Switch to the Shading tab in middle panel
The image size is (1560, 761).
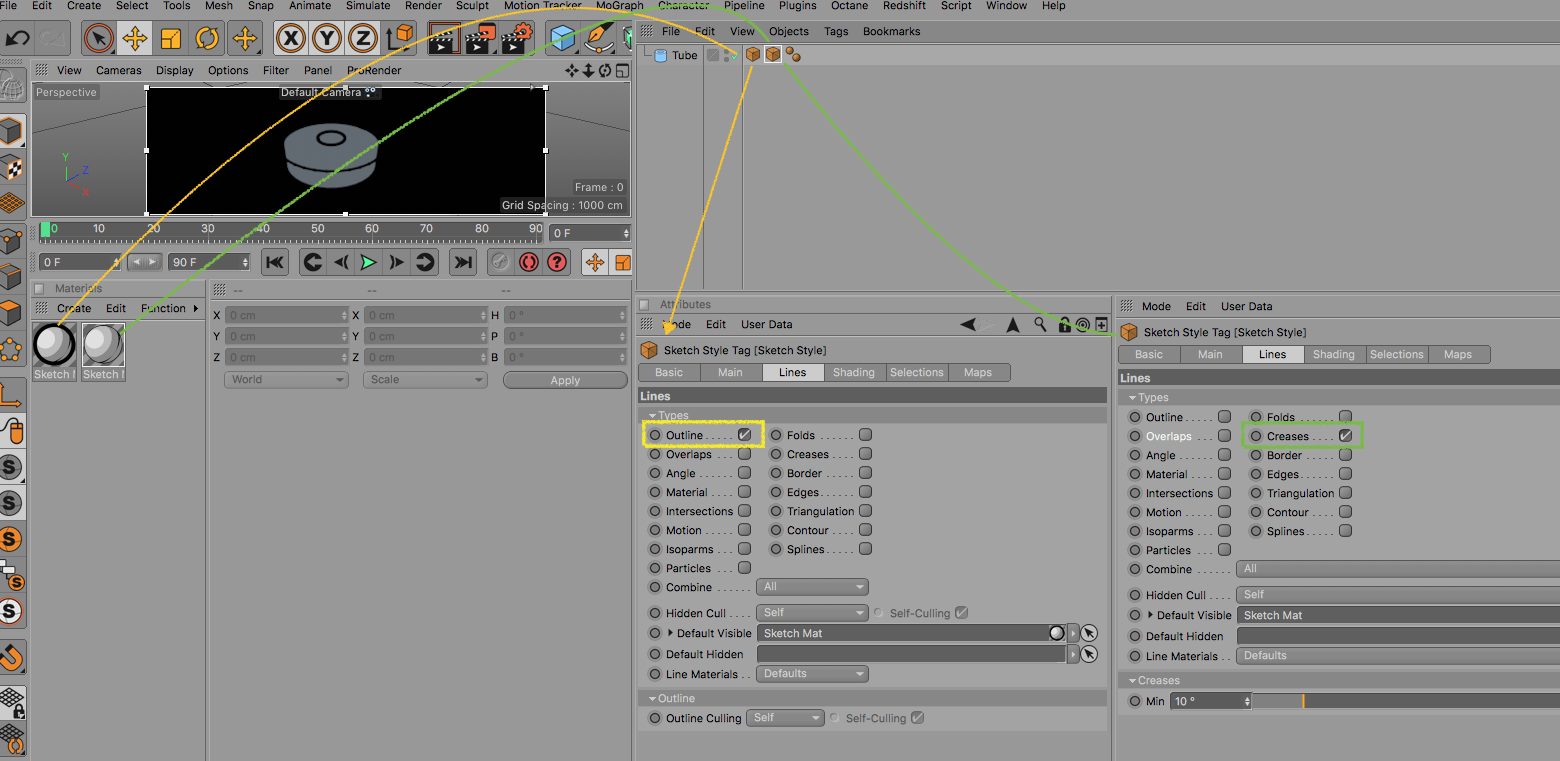pos(854,372)
